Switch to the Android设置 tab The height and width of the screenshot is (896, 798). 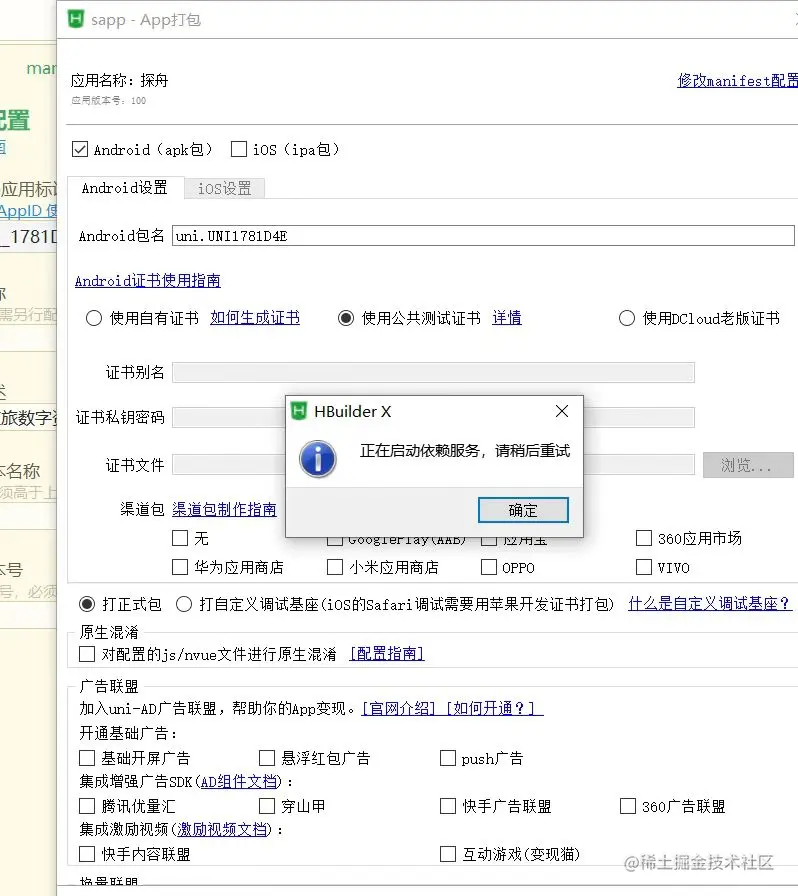pyautogui.click(x=125, y=188)
